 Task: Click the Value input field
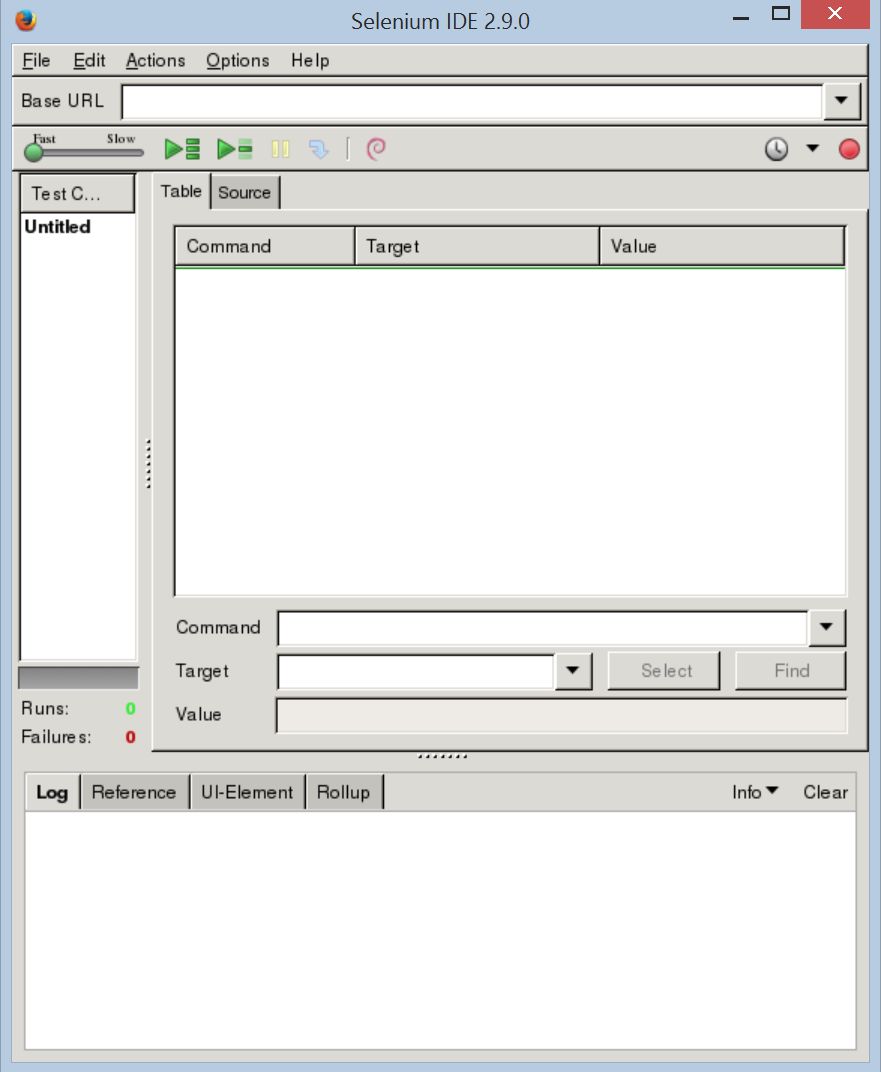click(x=561, y=714)
